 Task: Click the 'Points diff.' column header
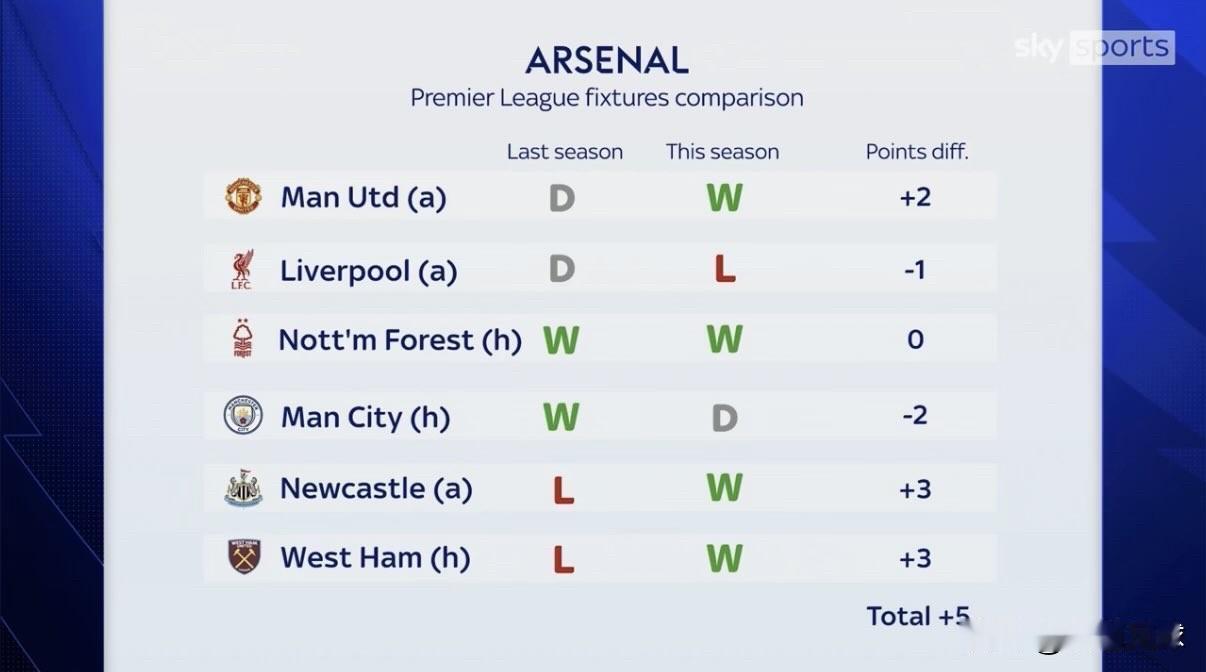[x=917, y=152]
